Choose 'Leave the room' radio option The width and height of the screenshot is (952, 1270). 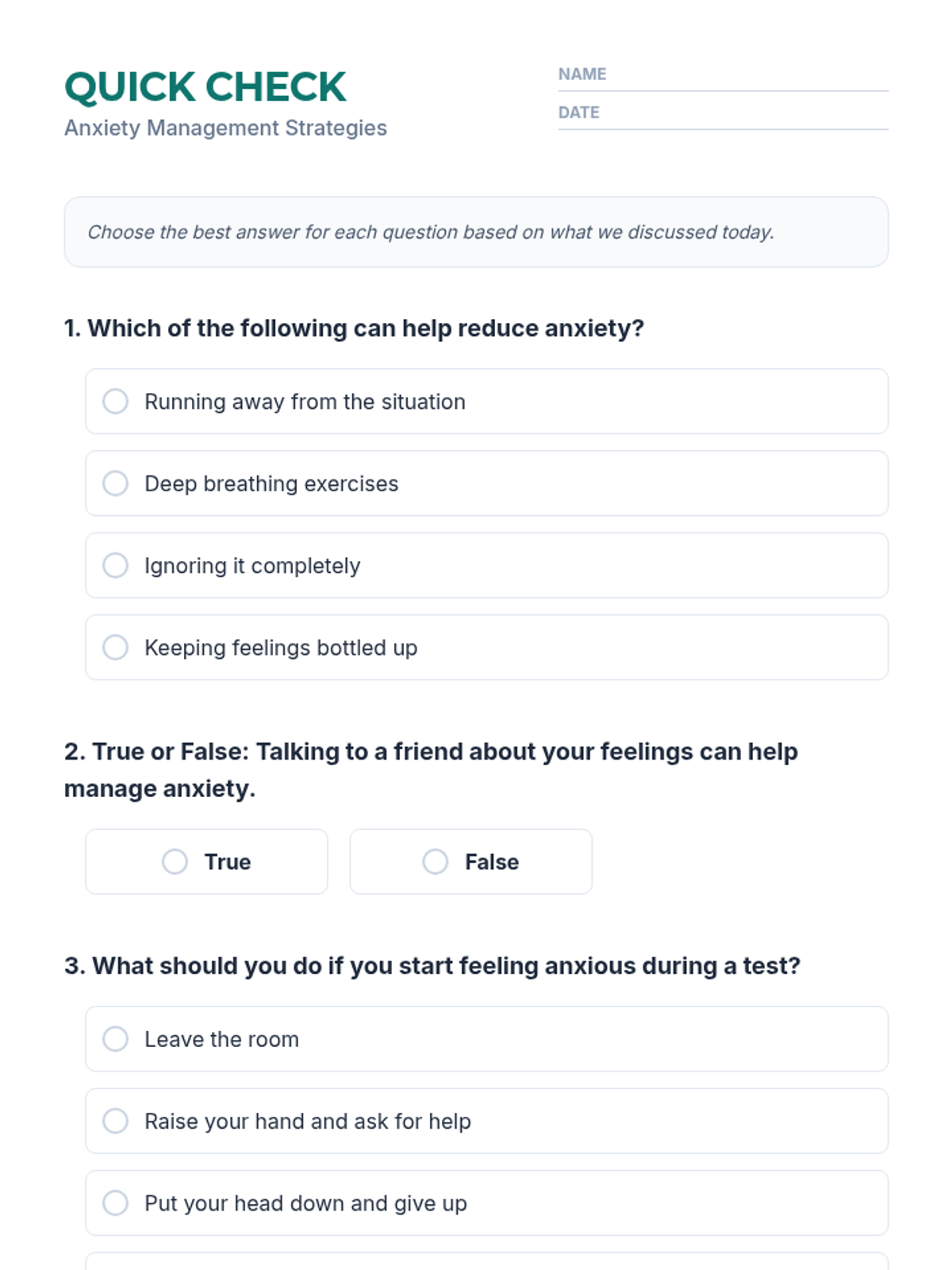point(115,1039)
